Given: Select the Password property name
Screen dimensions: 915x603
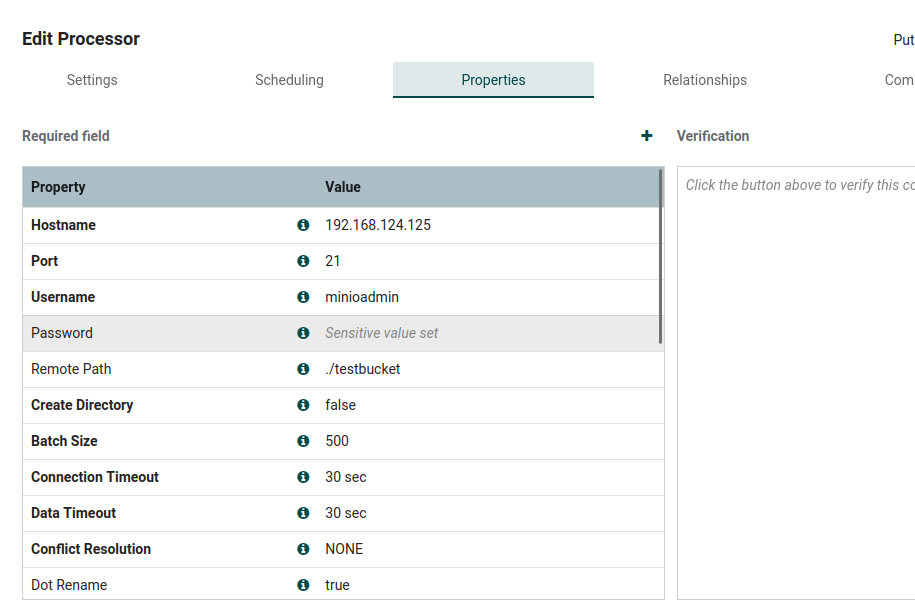Looking at the screenshot, I should click(61, 333).
